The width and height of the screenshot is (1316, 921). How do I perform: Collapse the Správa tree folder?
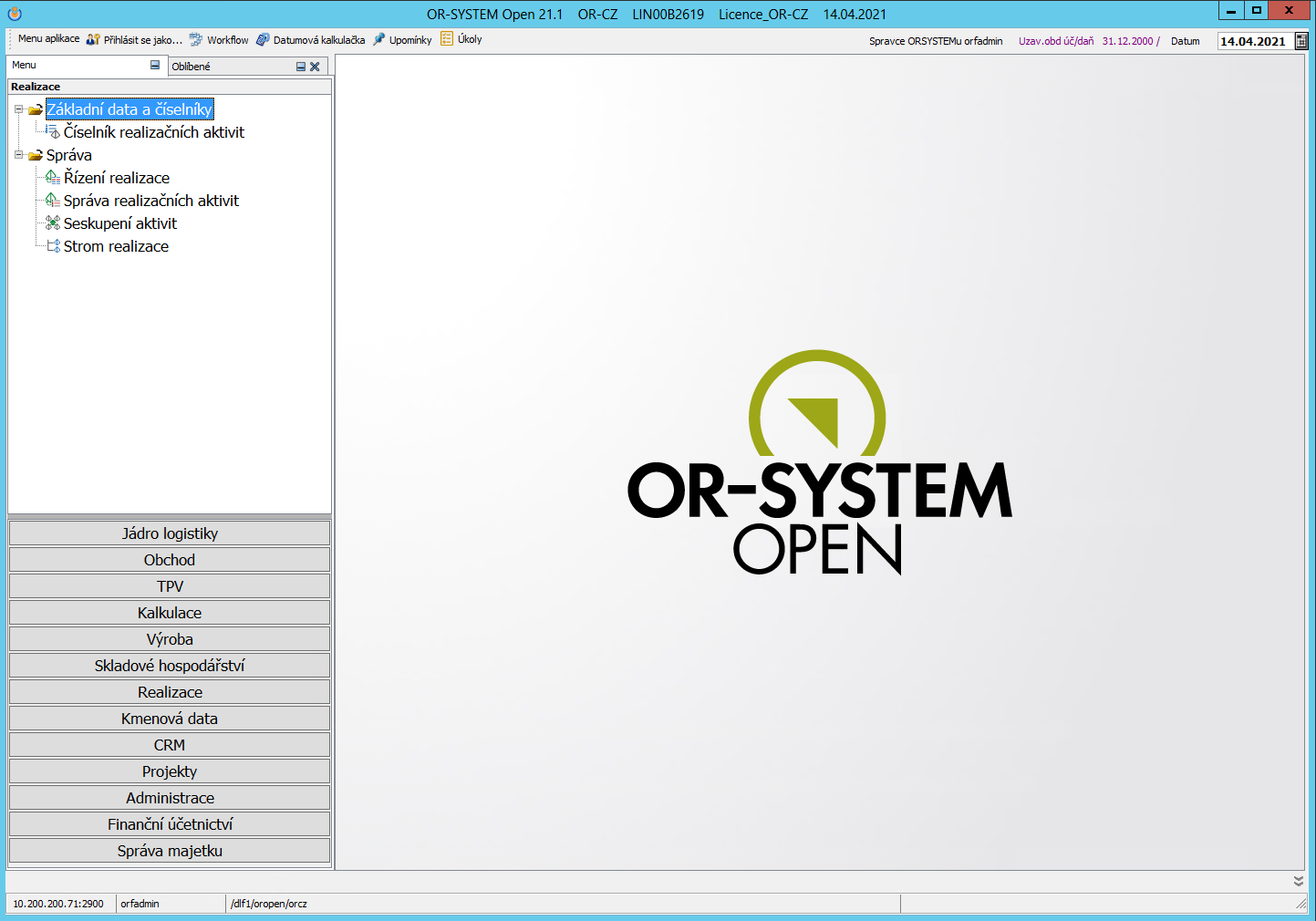18,155
